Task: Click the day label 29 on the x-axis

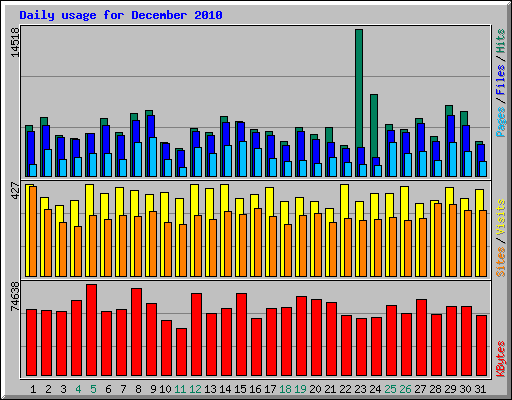Action: [x=450, y=389]
